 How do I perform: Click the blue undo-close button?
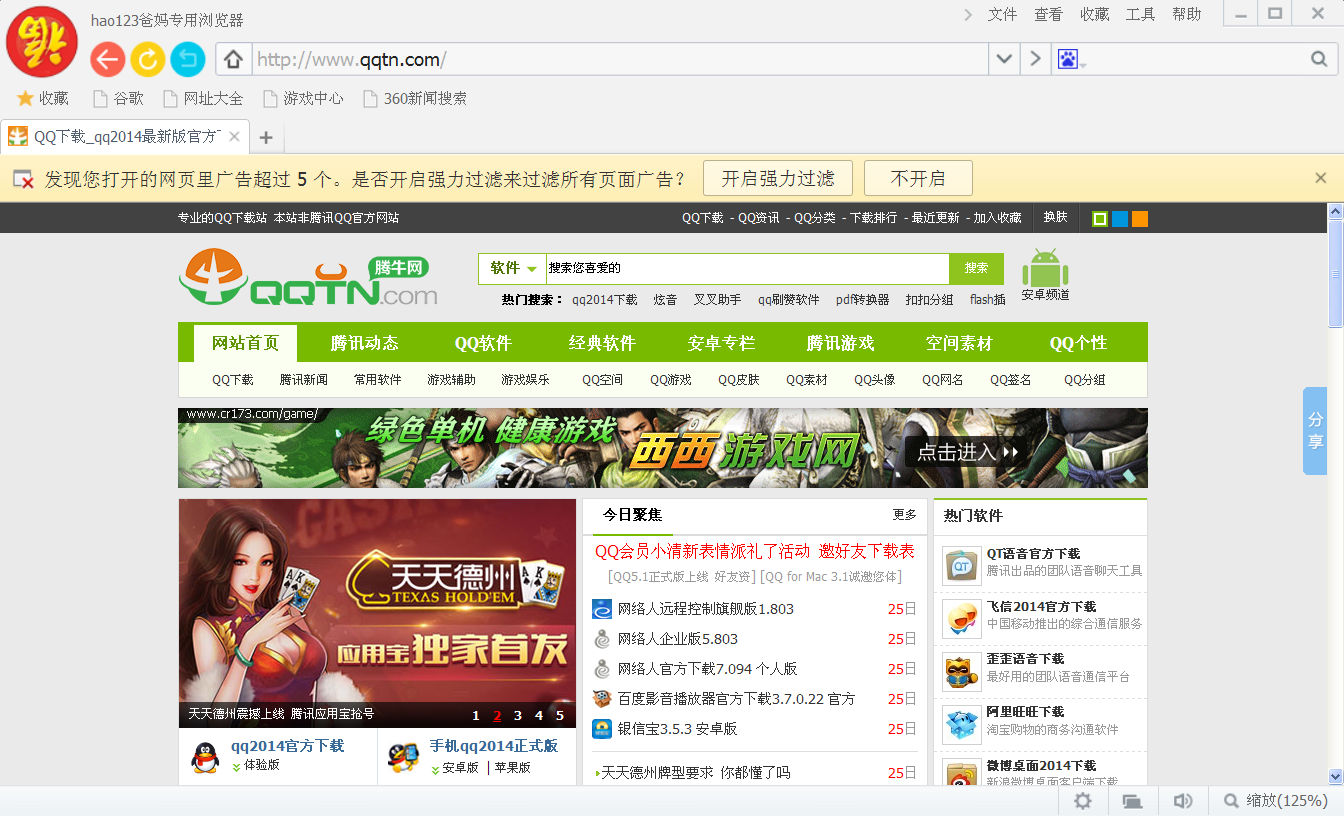[187, 60]
